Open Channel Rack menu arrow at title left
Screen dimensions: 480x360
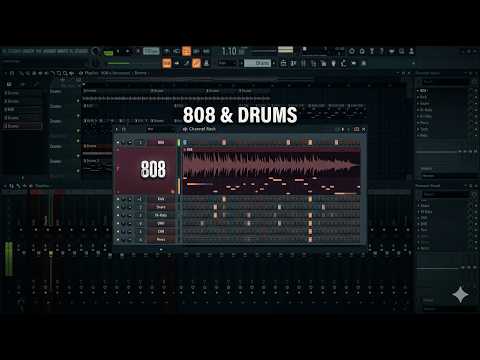point(117,129)
